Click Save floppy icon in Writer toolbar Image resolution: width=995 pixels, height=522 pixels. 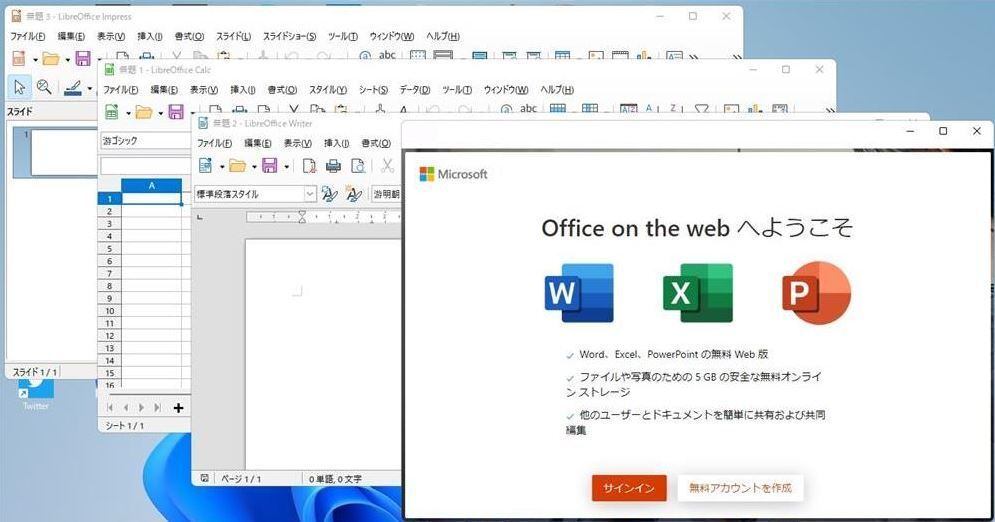(270, 166)
